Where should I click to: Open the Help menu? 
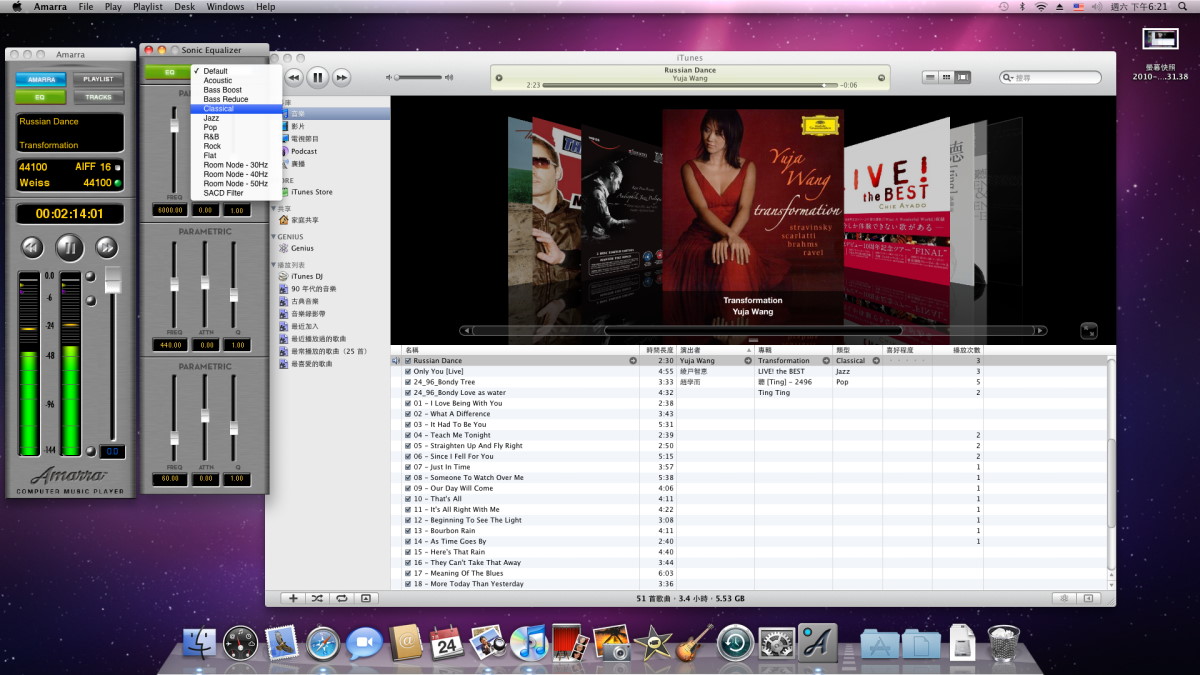coord(265,7)
